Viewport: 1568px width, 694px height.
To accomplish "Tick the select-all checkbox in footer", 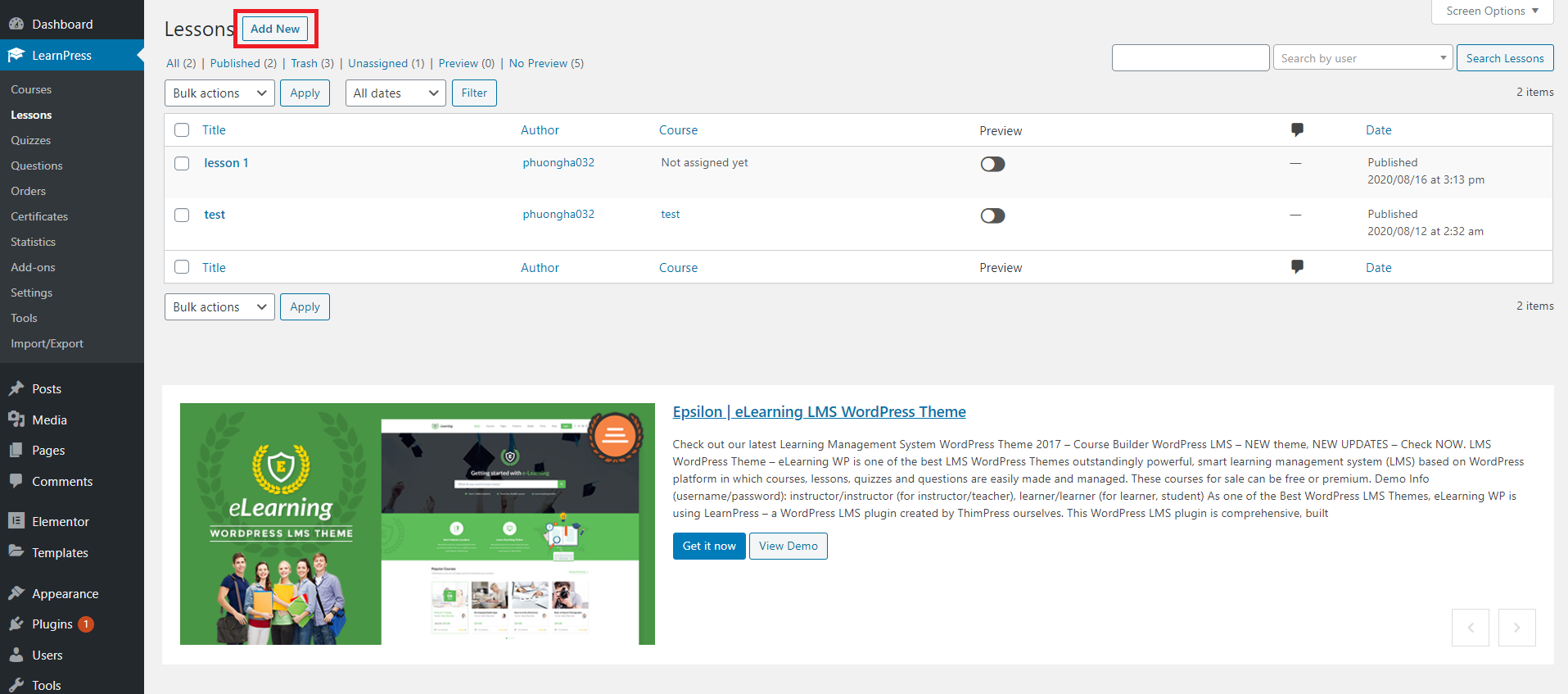I will click(x=182, y=267).
